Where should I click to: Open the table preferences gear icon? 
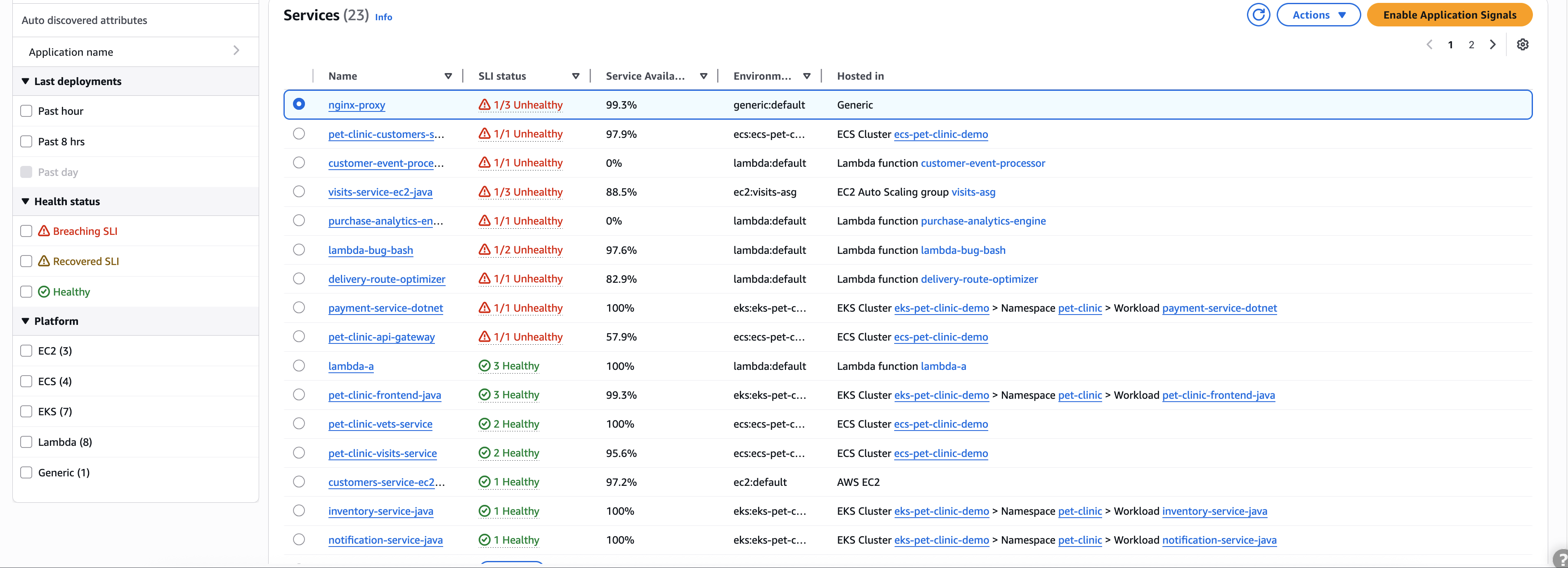(x=1523, y=44)
